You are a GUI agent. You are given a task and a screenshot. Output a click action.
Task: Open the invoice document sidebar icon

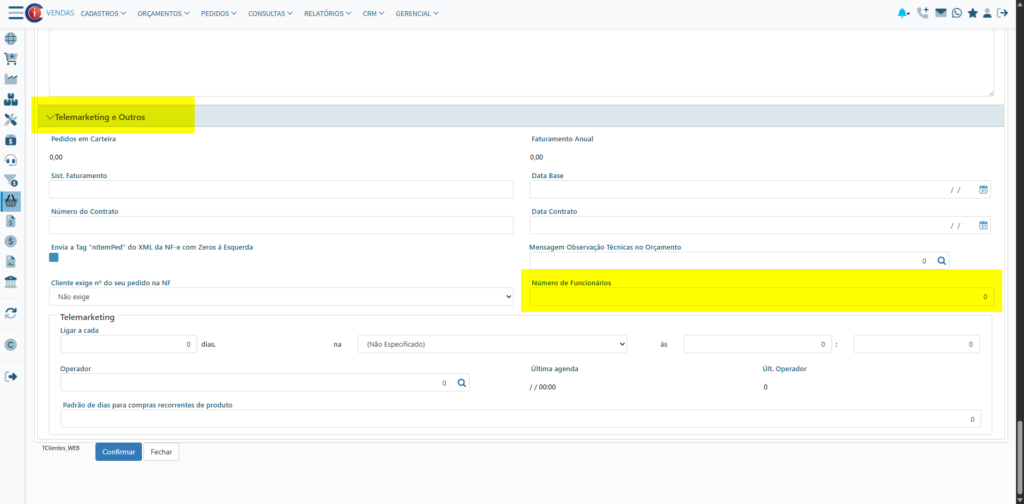pos(10,221)
